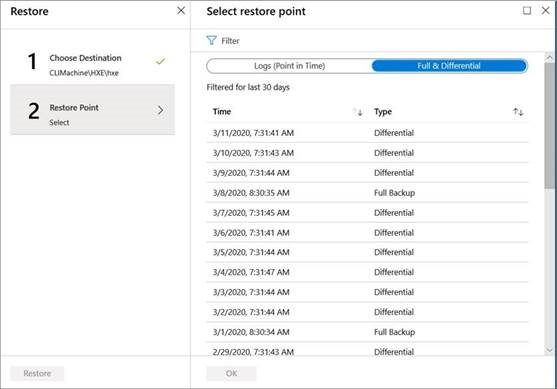Screen dimensions: 557x389
Task: Click Differential type on 3/2/2020 row
Action: point(394,312)
